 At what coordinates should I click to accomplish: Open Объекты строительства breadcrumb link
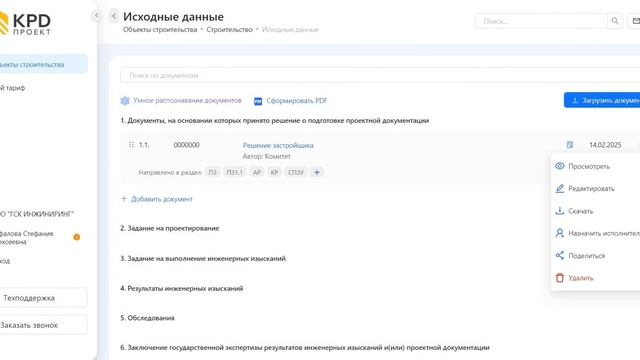pyautogui.click(x=160, y=29)
